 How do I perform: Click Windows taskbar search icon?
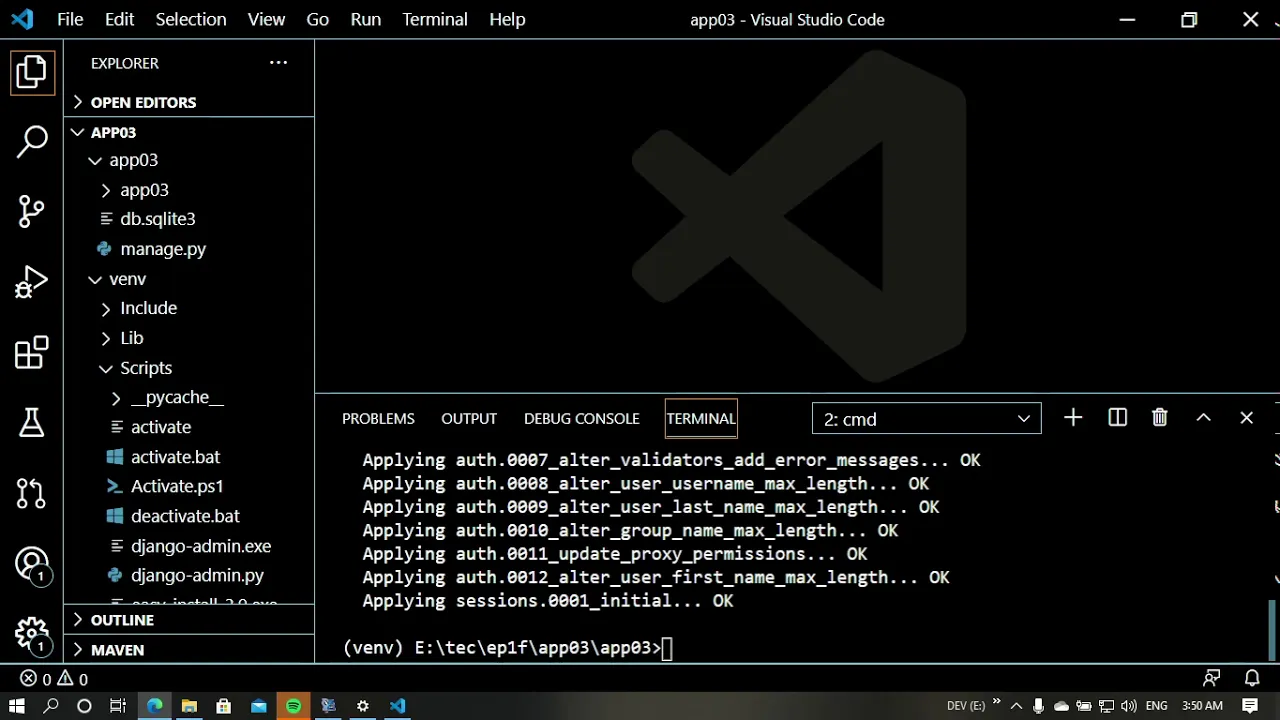pyautogui.click(x=51, y=706)
